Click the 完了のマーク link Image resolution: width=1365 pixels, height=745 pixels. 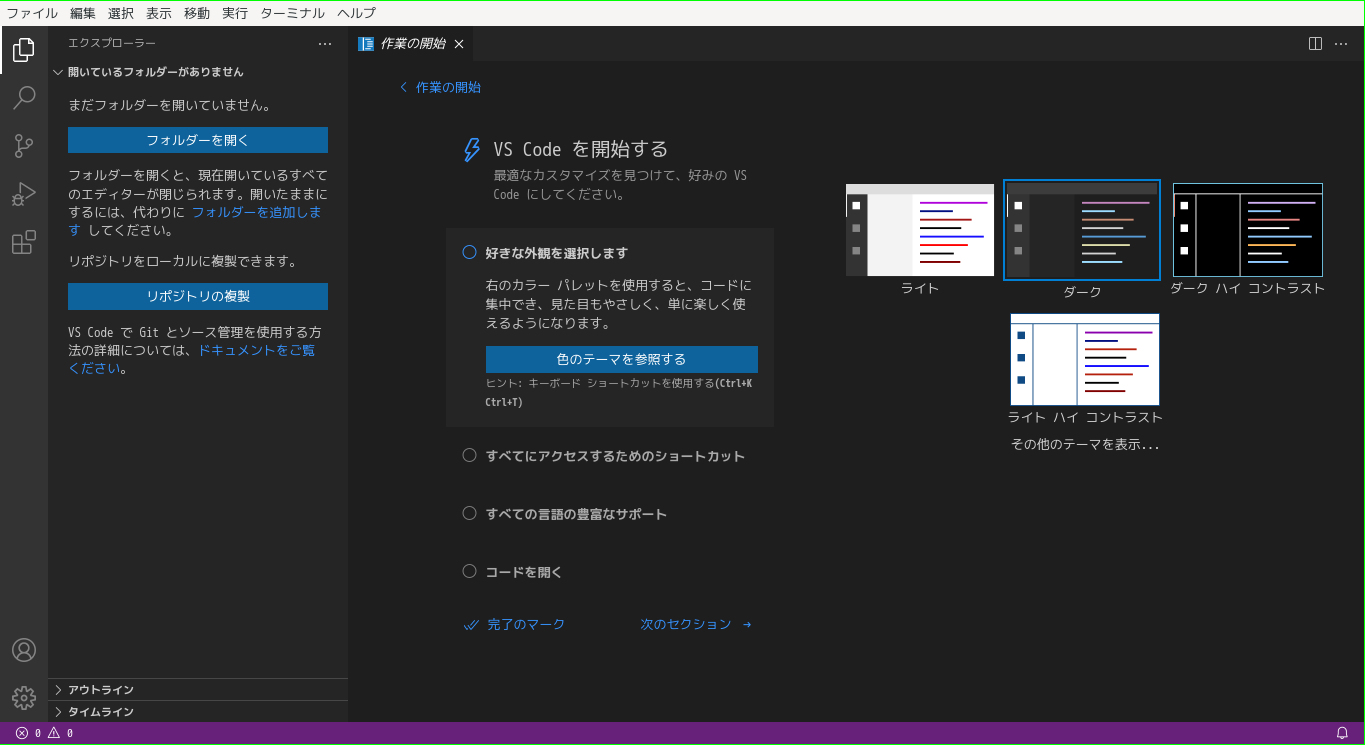515,624
